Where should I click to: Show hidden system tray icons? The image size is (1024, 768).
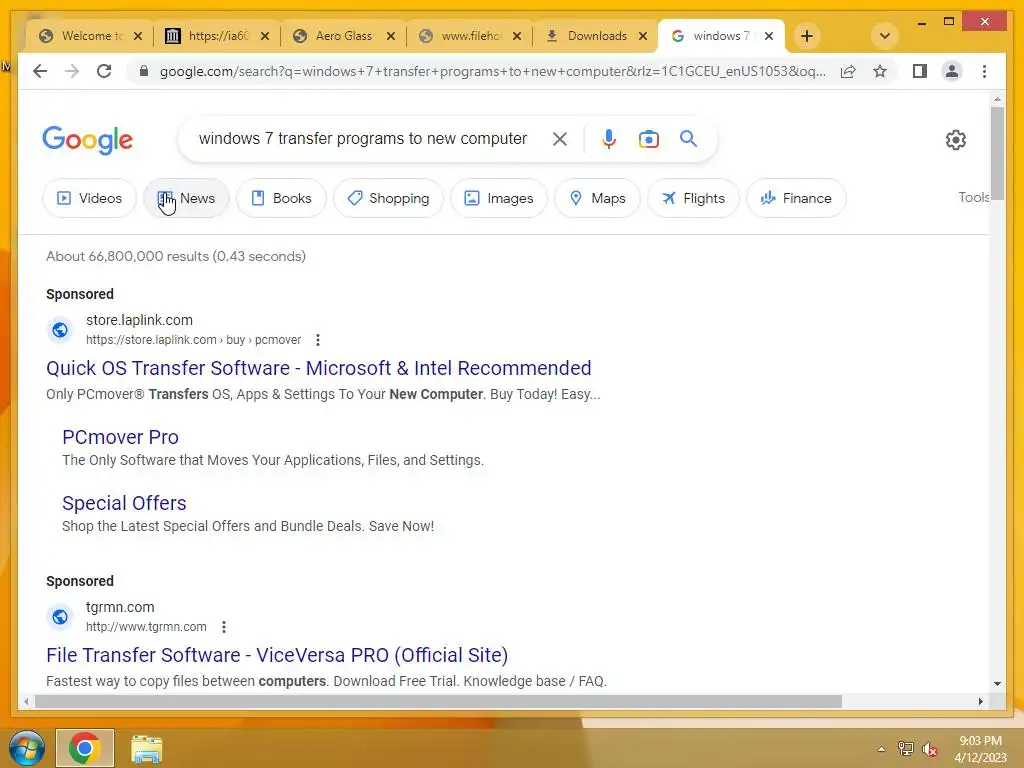pos(881,749)
